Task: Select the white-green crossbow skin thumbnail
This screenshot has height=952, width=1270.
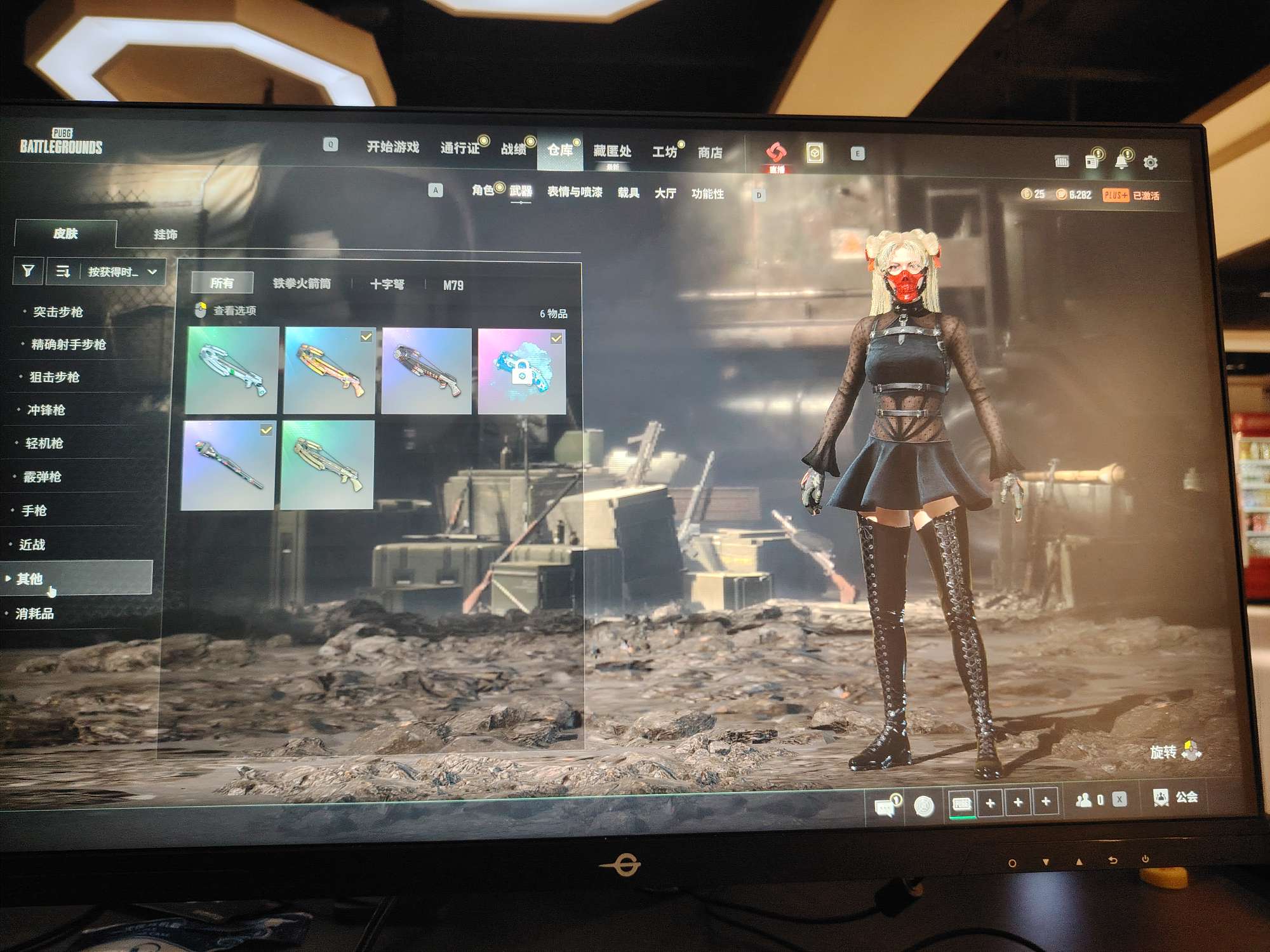Action: 232,370
